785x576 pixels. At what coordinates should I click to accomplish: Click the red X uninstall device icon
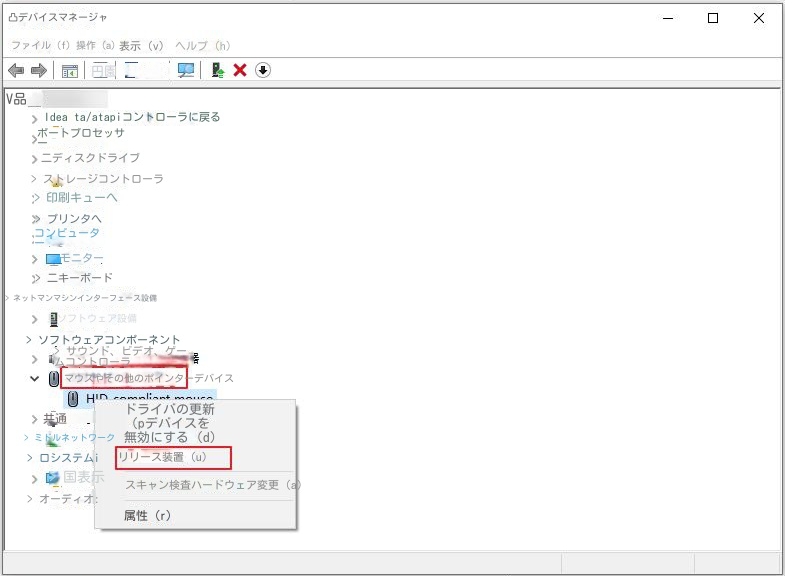click(240, 70)
